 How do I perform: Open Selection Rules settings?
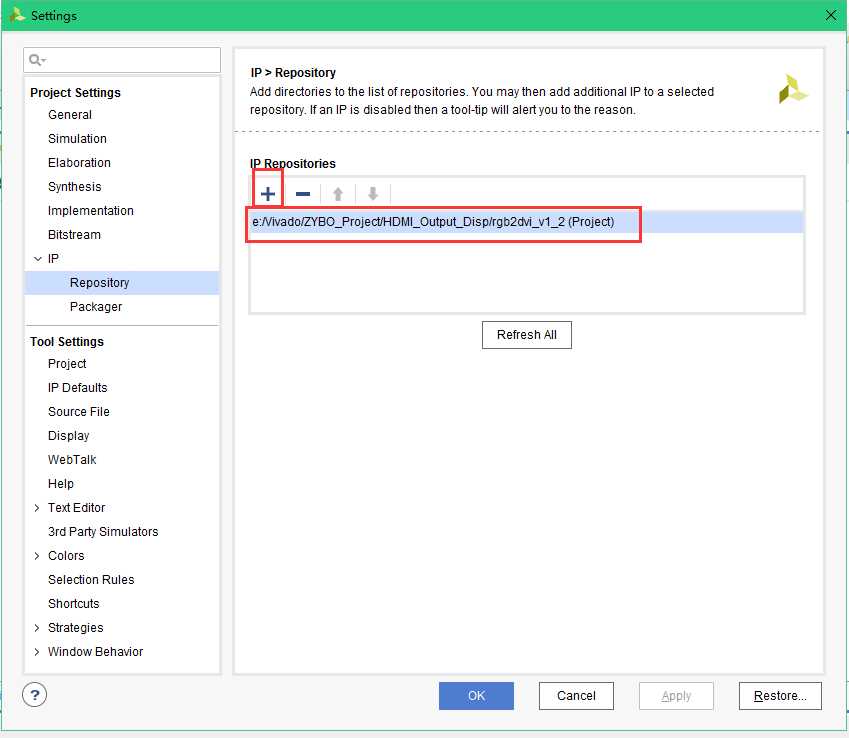point(91,580)
